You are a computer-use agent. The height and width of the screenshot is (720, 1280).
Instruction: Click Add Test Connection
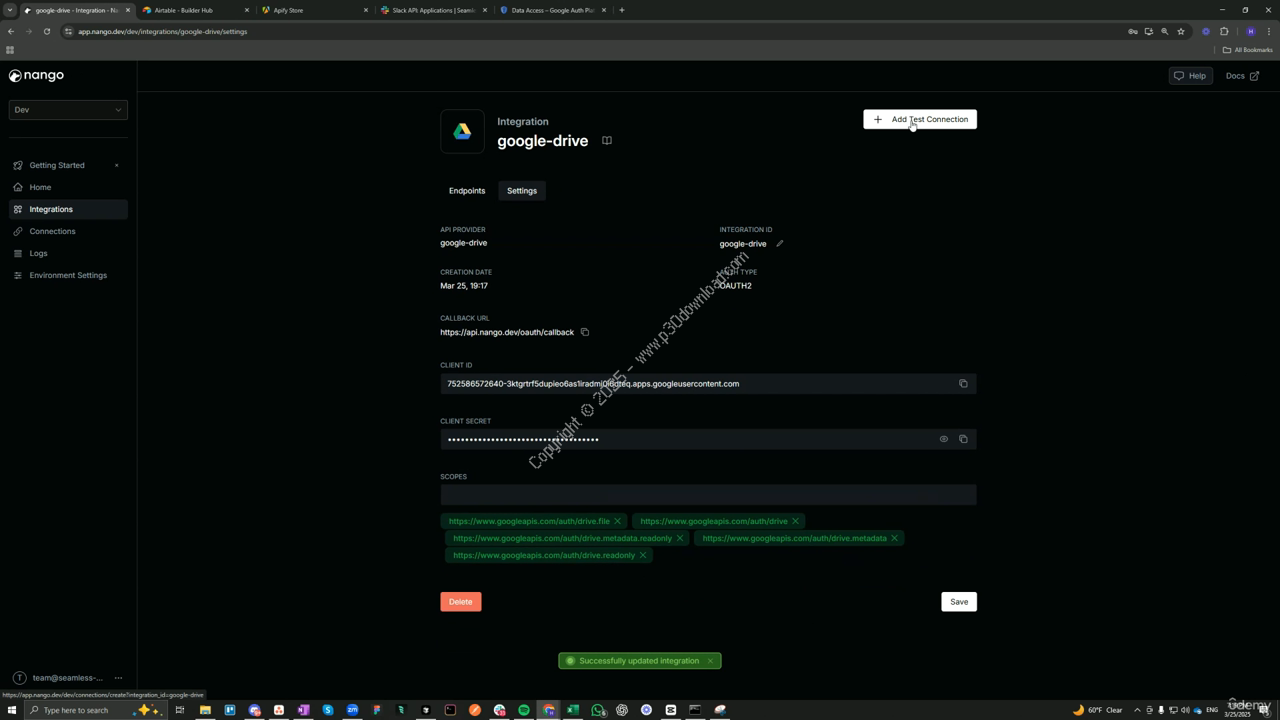point(920,119)
